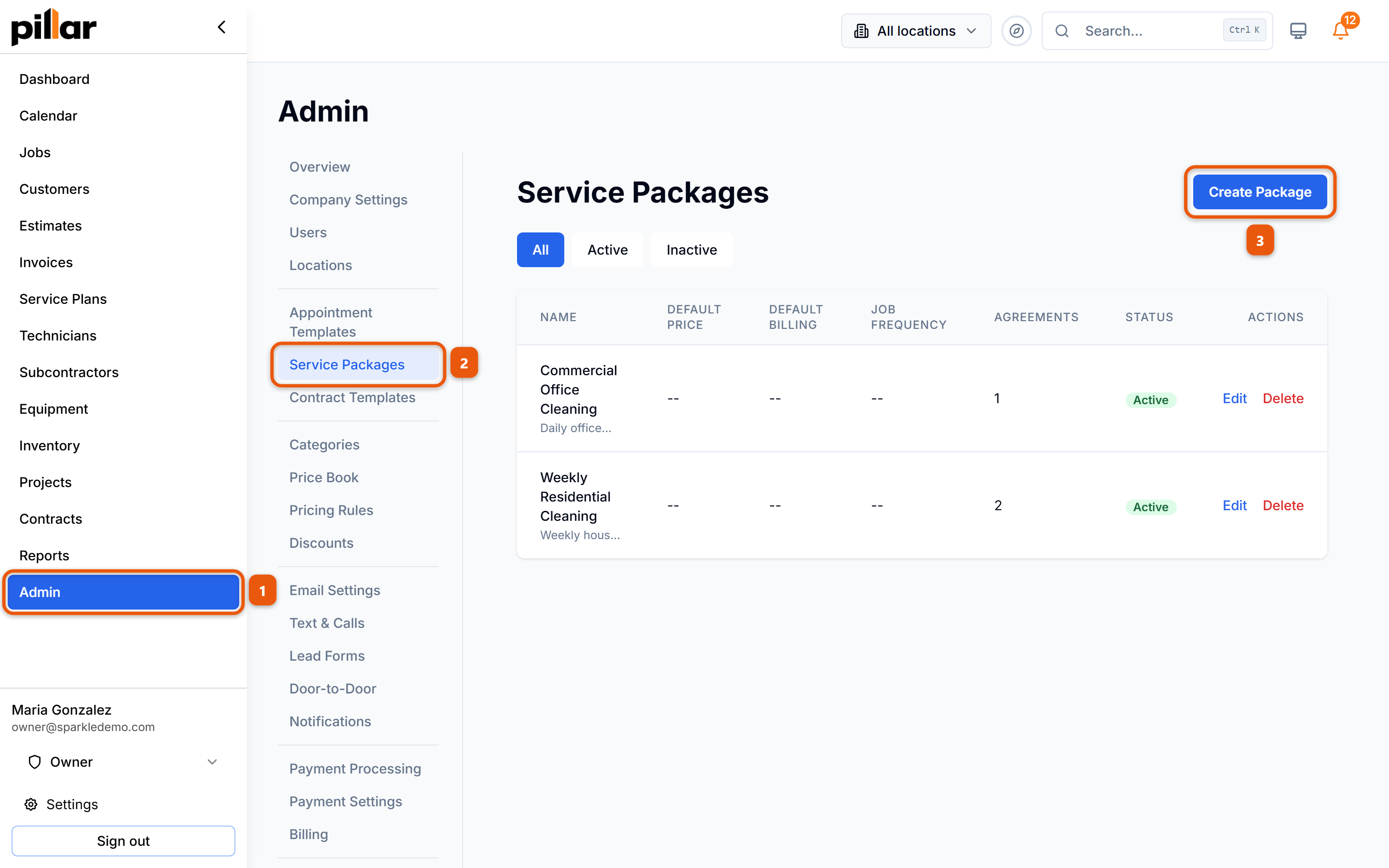This screenshot has height=868, width=1389.
Task: Select the All filter tab
Action: (x=540, y=250)
